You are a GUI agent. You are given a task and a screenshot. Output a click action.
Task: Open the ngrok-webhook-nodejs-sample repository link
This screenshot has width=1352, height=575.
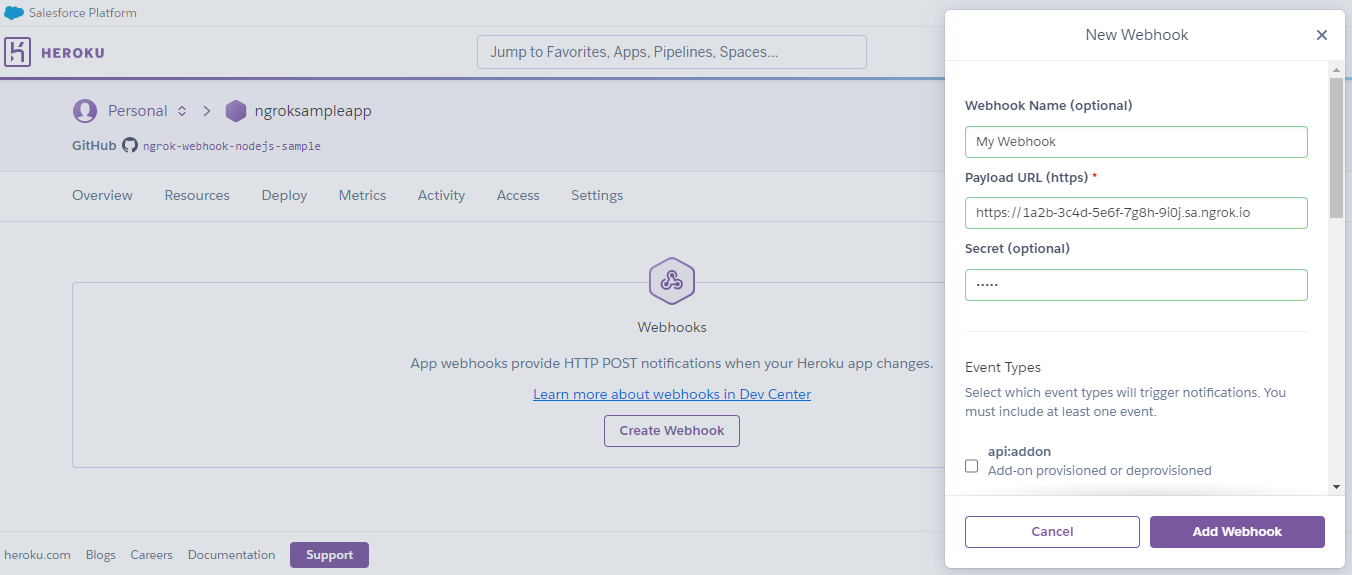tap(232, 146)
